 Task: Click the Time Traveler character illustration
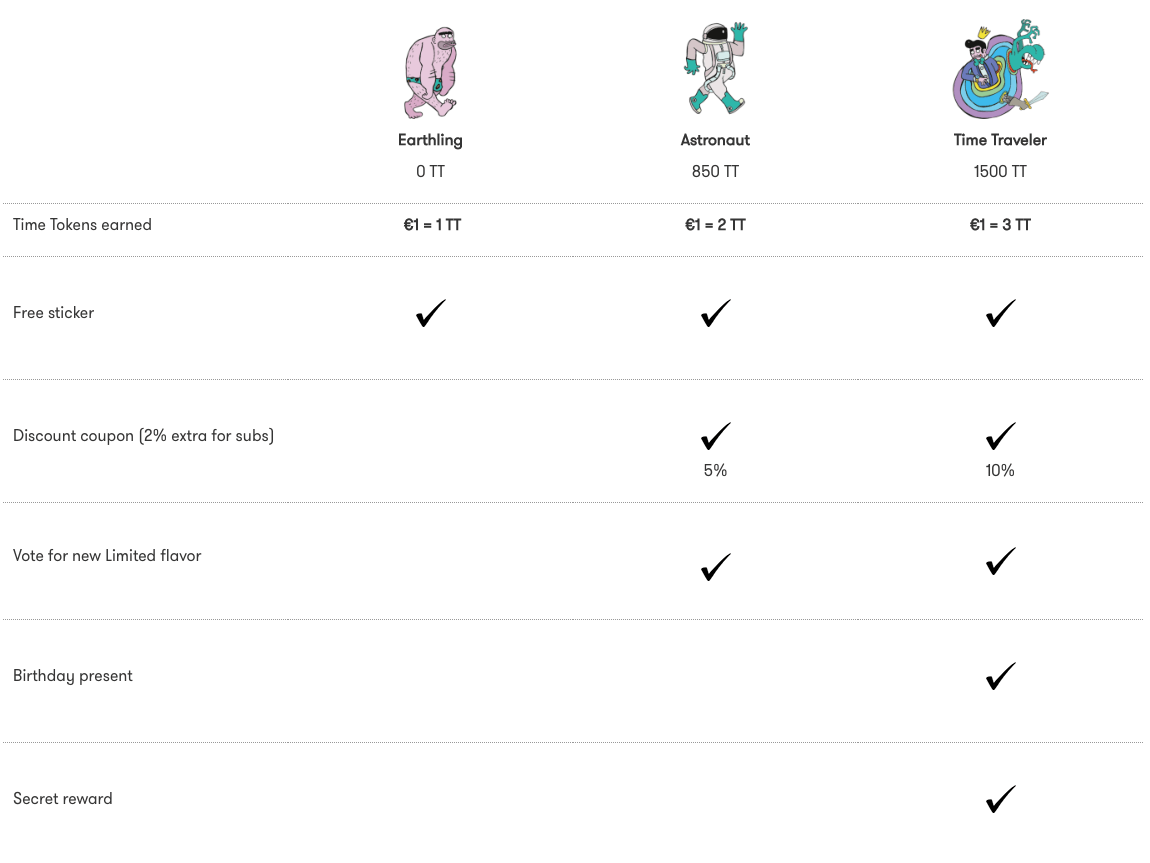point(999,70)
